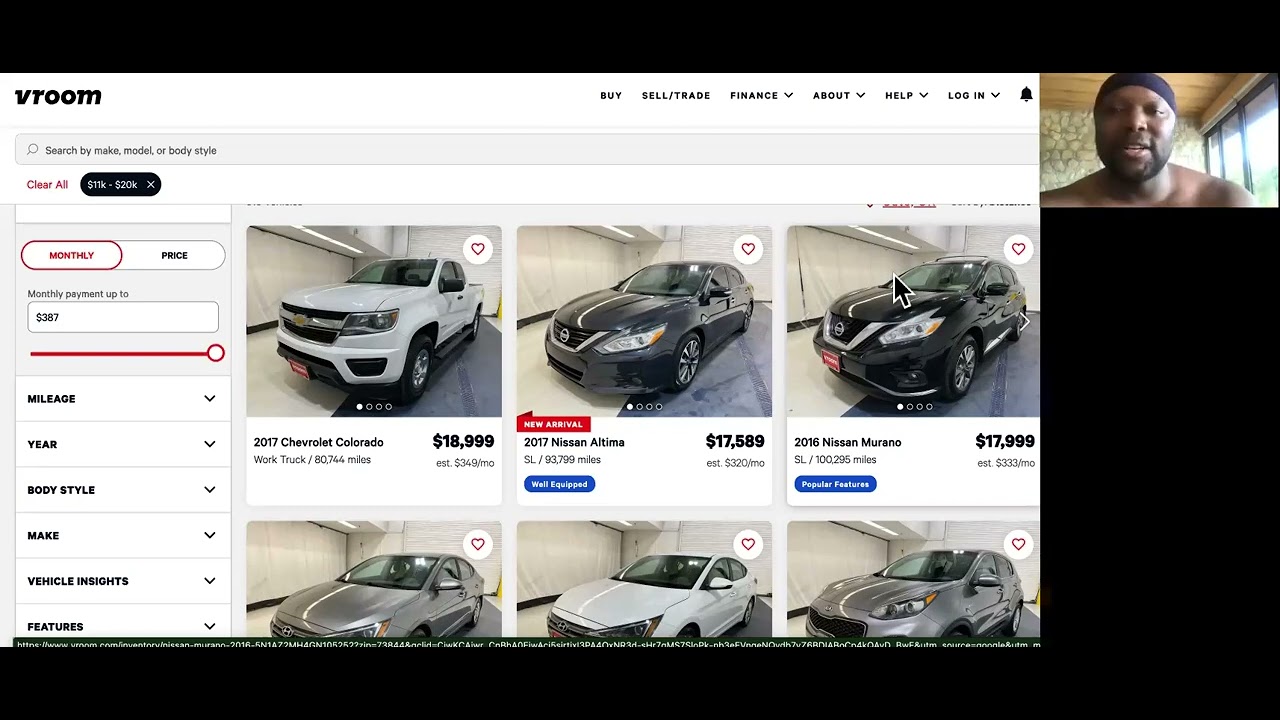Viewport: 1280px width, 720px height.
Task: Focus the make, model, body style search box
Action: tap(528, 150)
